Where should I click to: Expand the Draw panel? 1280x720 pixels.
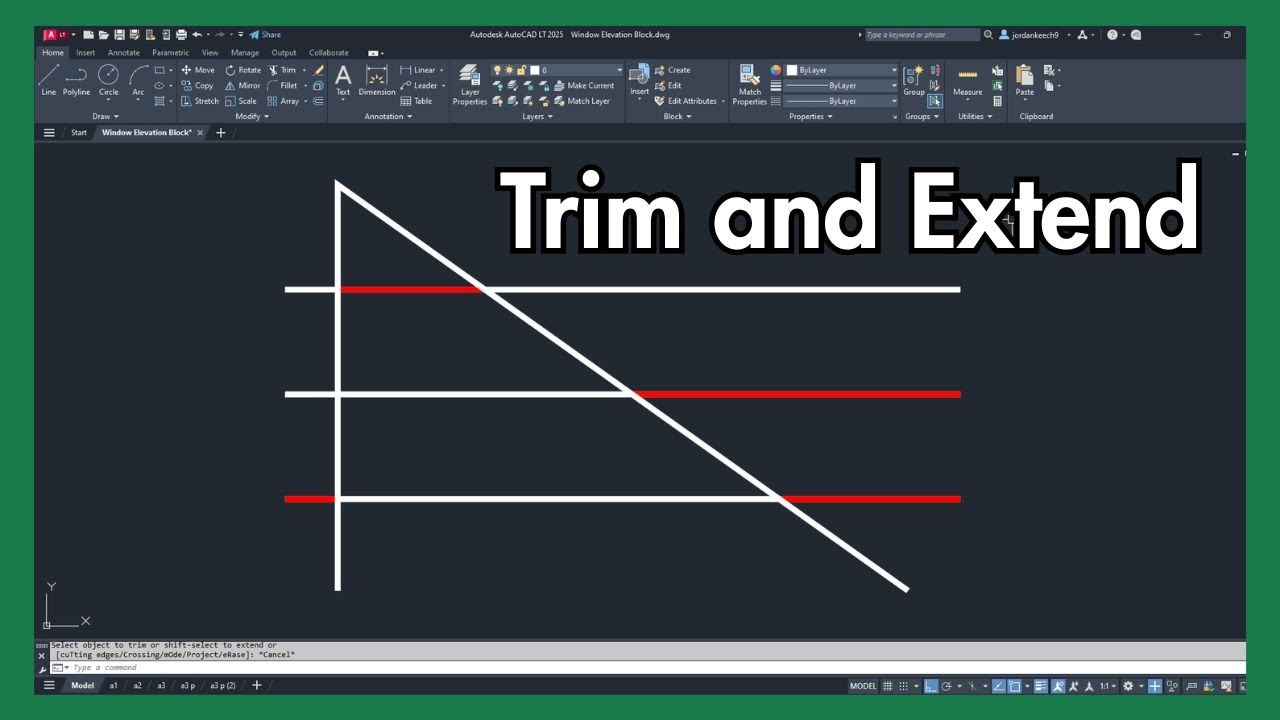pyautogui.click(x=105, y=116)
